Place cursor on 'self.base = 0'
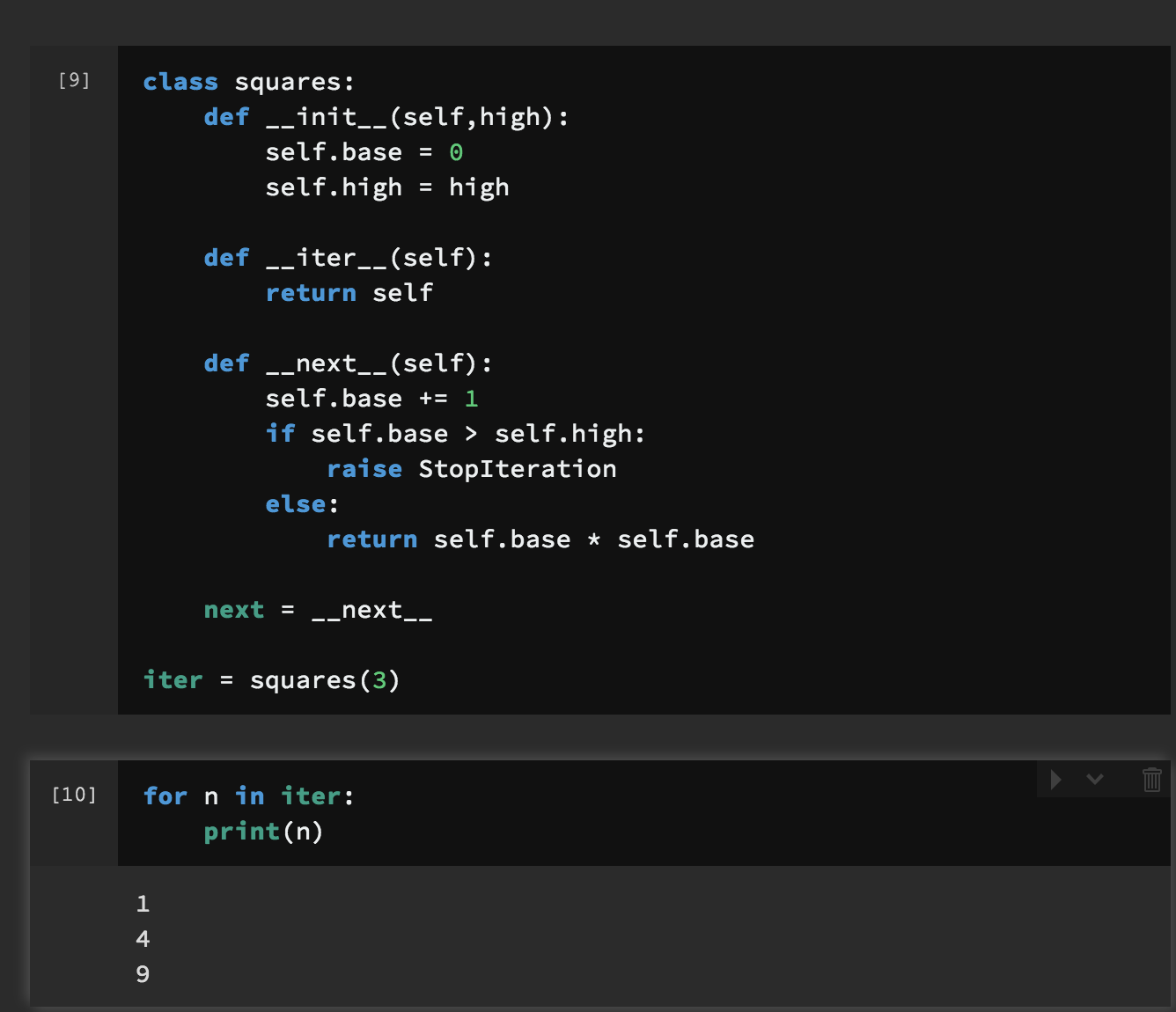The image size is (1176, 1012). (x=364, y=152)
